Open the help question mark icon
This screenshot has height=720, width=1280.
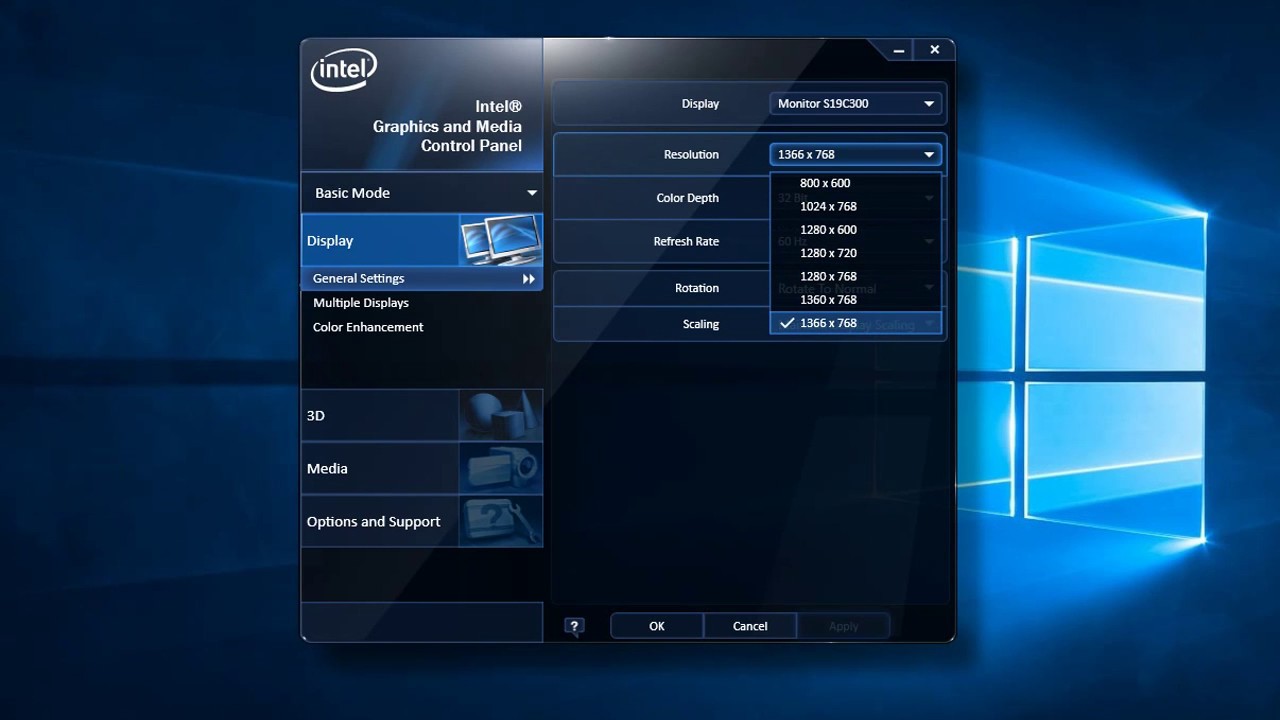pyautogui.click(x=574, y=626)
